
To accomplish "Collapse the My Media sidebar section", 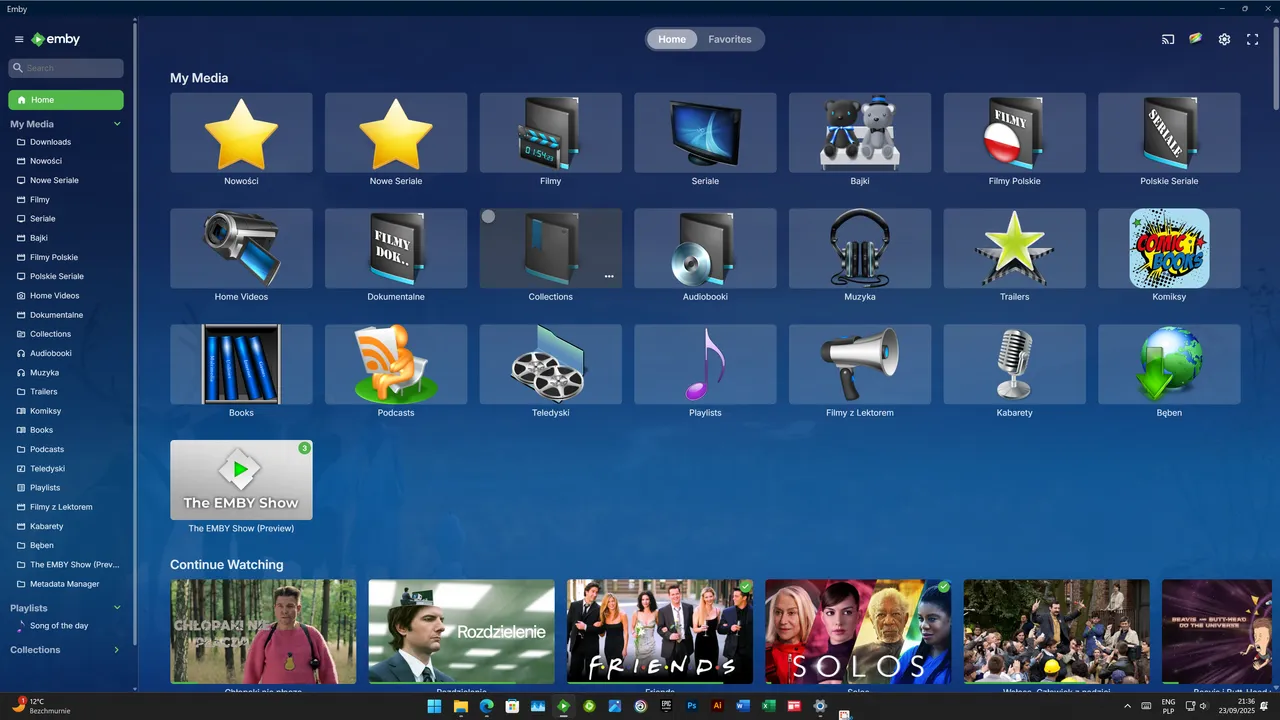I will click(x=117, y=124).
